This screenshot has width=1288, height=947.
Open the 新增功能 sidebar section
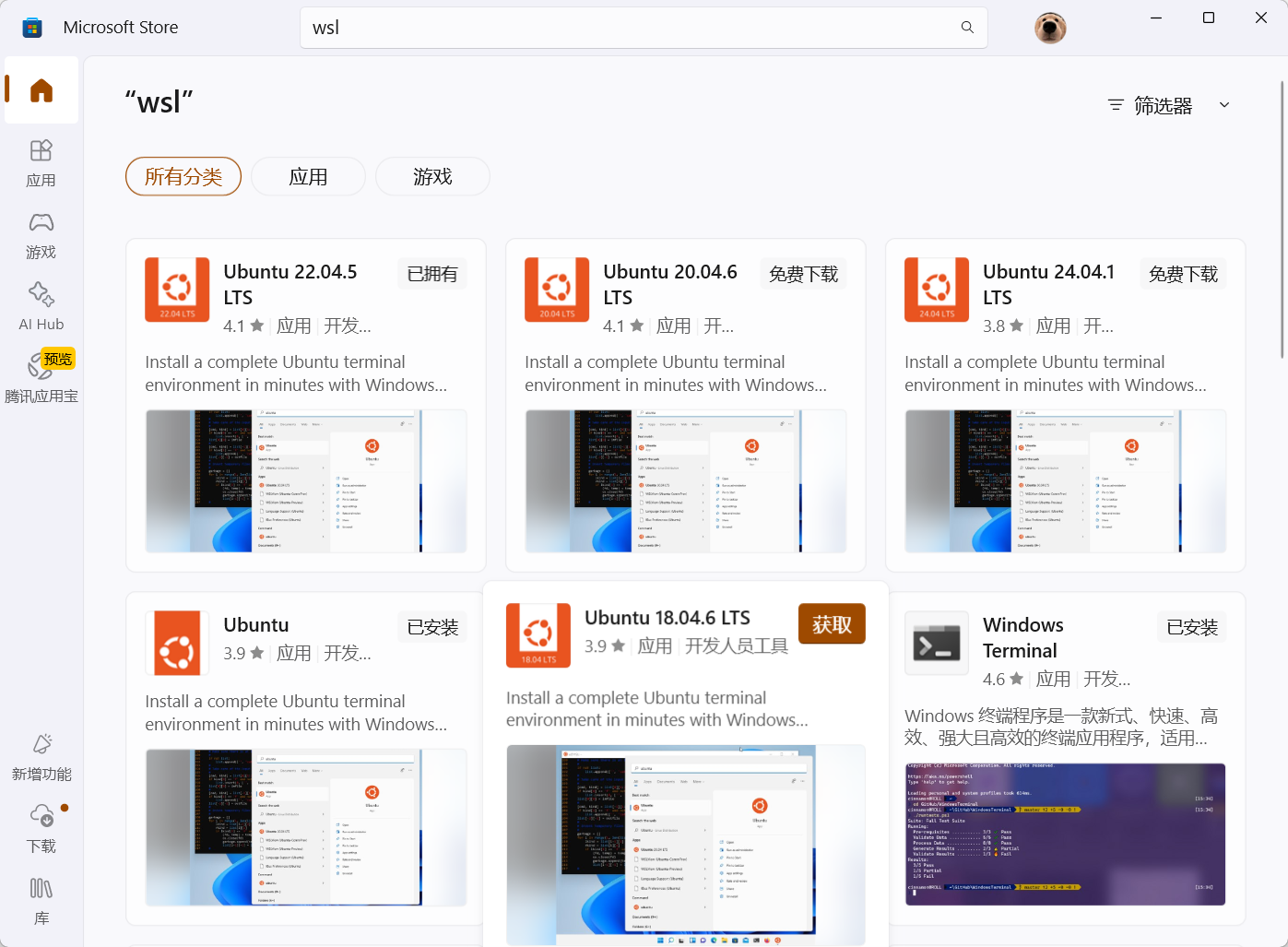tap(41, 756)
